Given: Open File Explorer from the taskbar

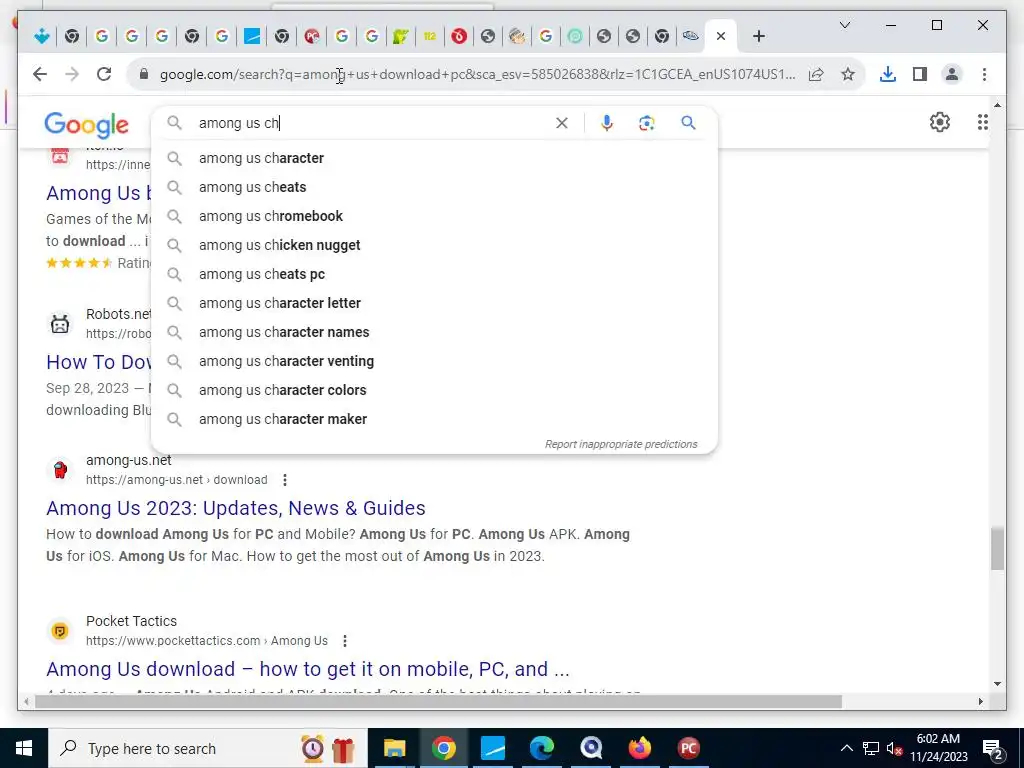Looking at the screenshot, I should [x=394, y=748].
